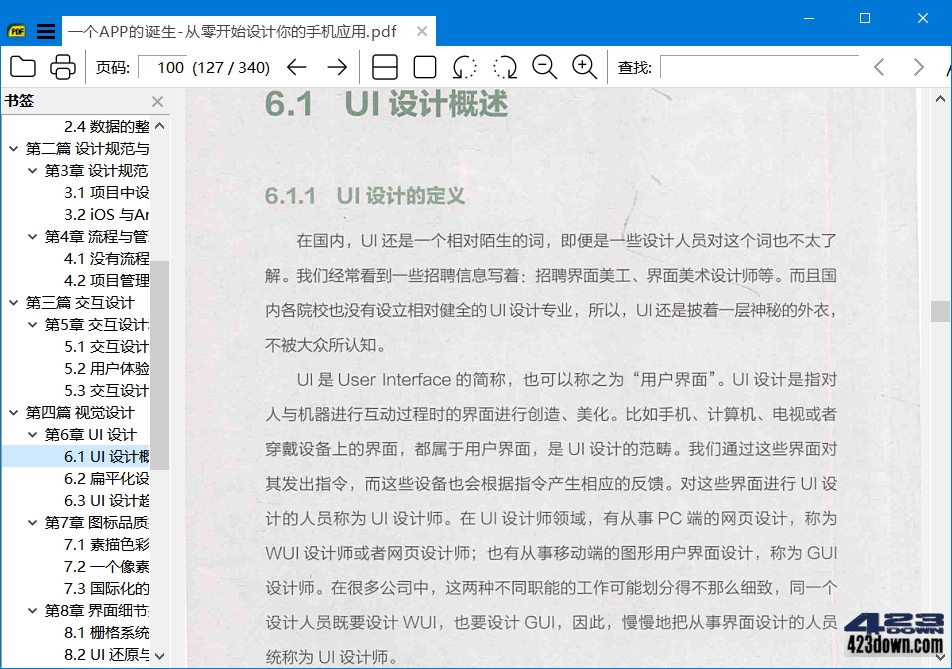
Task: Collapse the 第7章 图标品质 chapter
Action: [31, 521]
